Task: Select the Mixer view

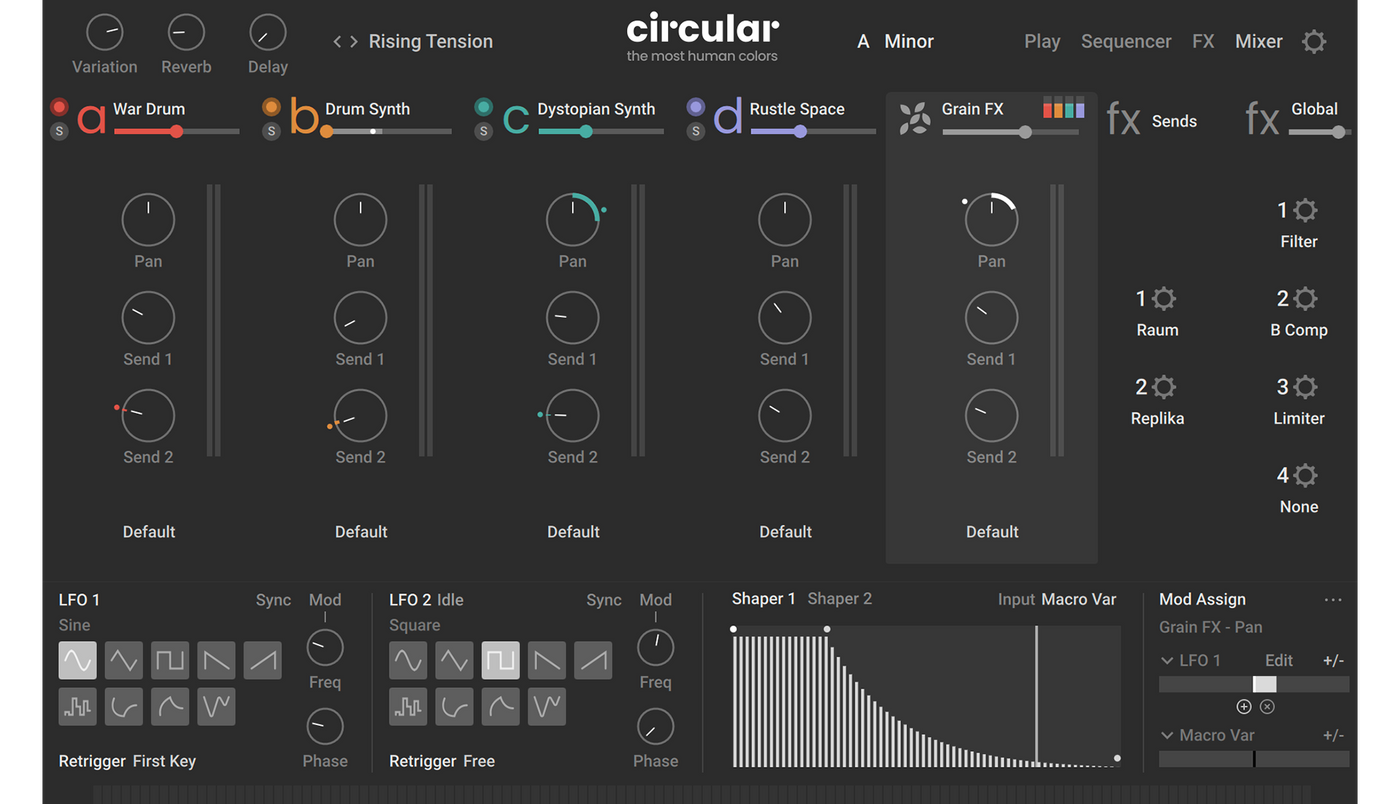Action: click(1259, 42)
